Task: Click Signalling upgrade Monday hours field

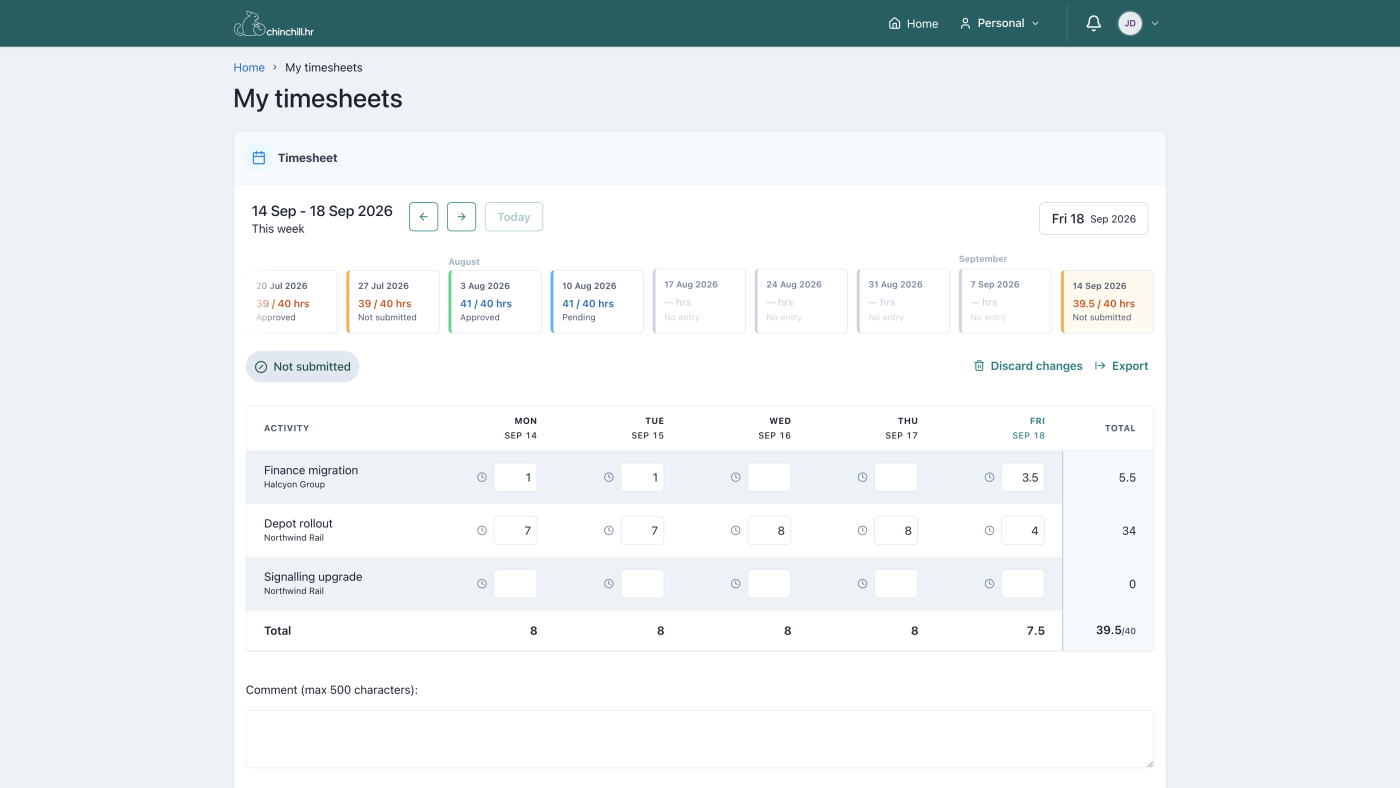Action: click(x=515, y=584)
